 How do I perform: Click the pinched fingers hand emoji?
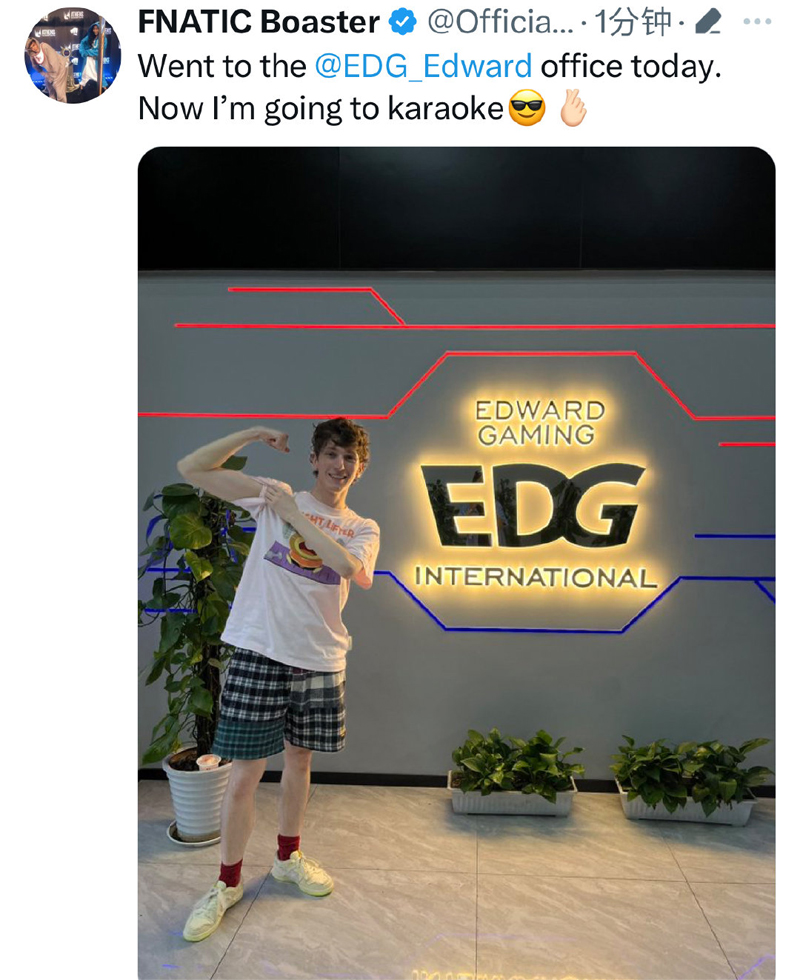point(573,108)
